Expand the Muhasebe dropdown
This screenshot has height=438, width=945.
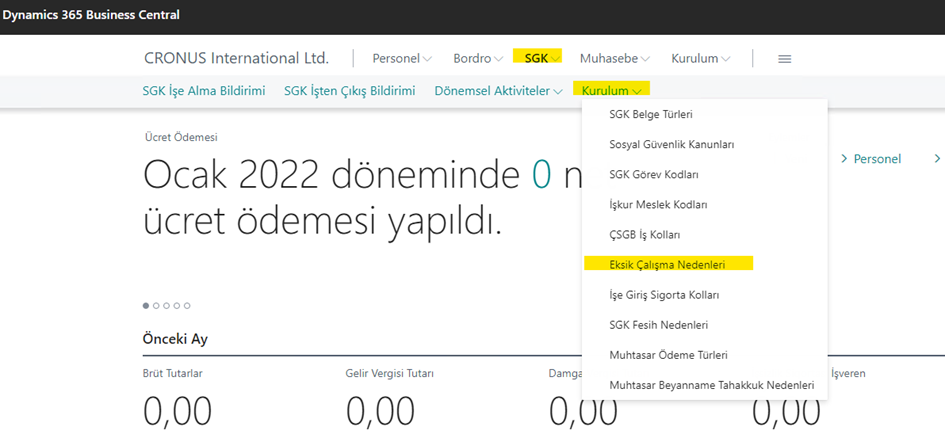click(615, 59)
